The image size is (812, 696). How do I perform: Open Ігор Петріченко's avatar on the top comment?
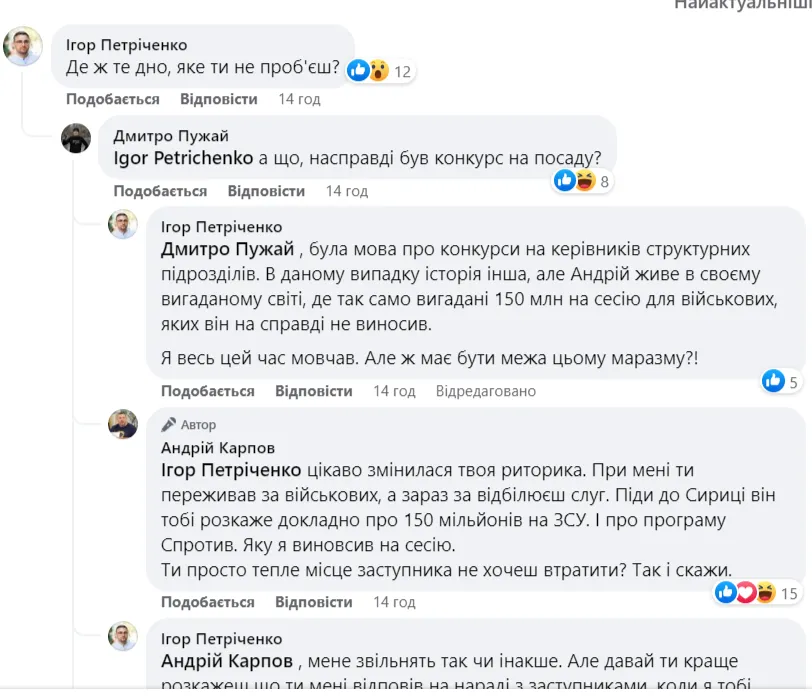23,46
